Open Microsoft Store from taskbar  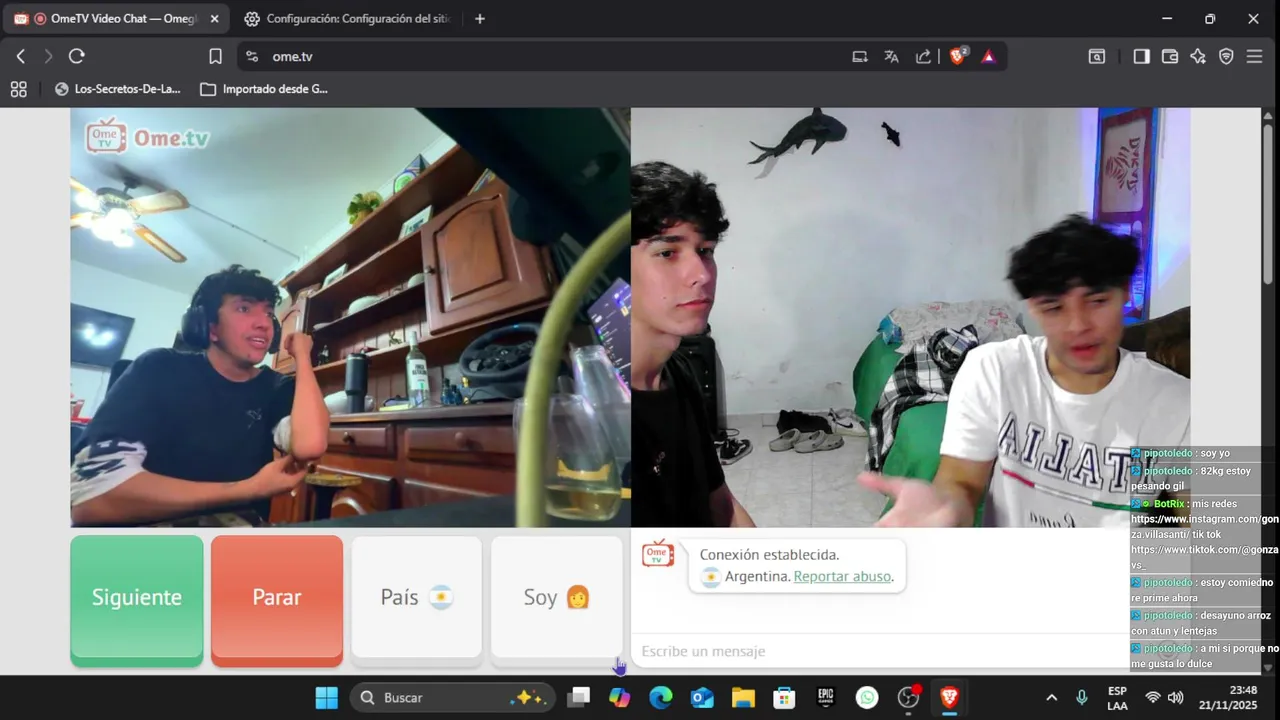pyautogui.click(x=785, y=698)
